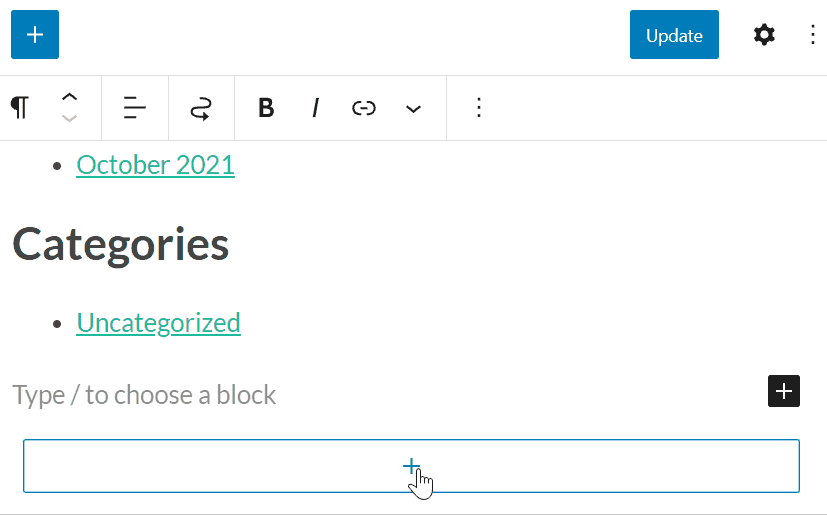The height and width of the screenshot is (515, 827).
Task: Move block down with the down arrow
Action: point(69,118)
